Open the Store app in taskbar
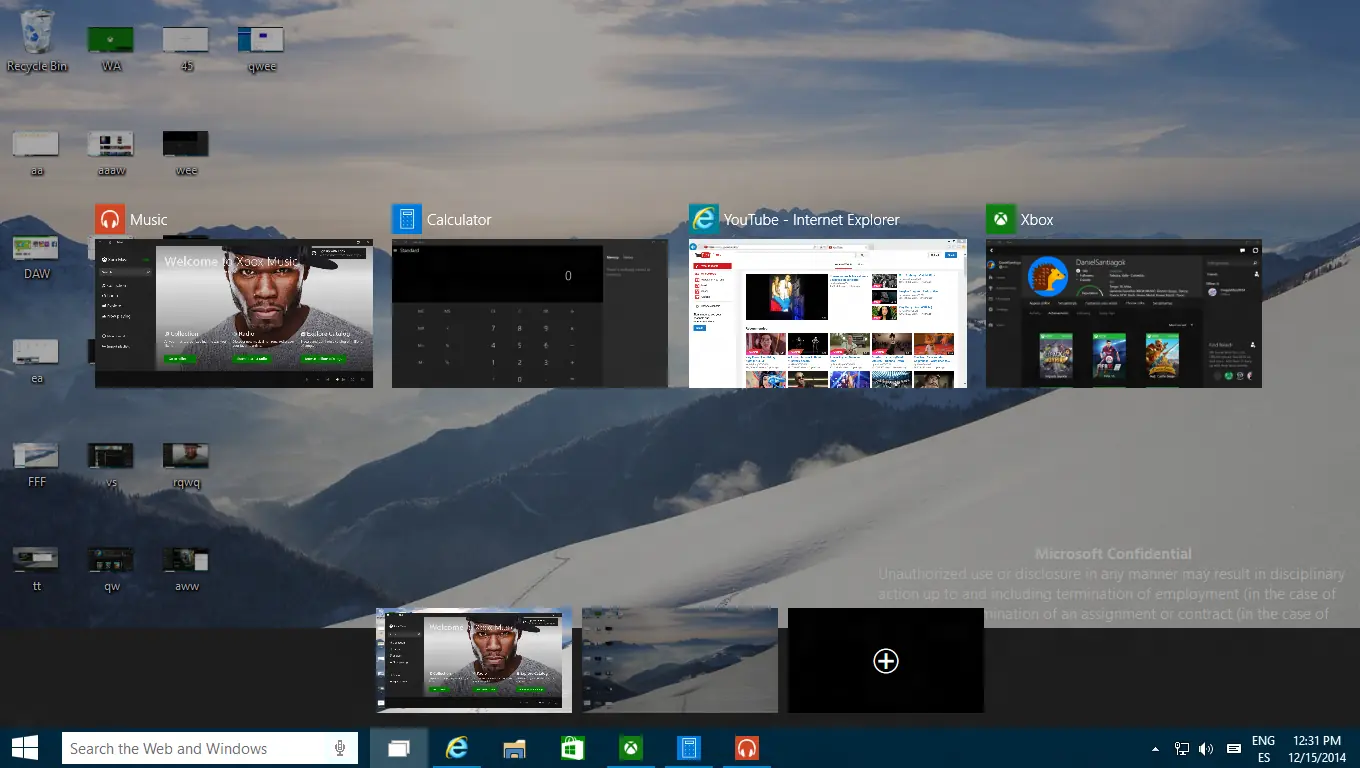 (572, 748)
